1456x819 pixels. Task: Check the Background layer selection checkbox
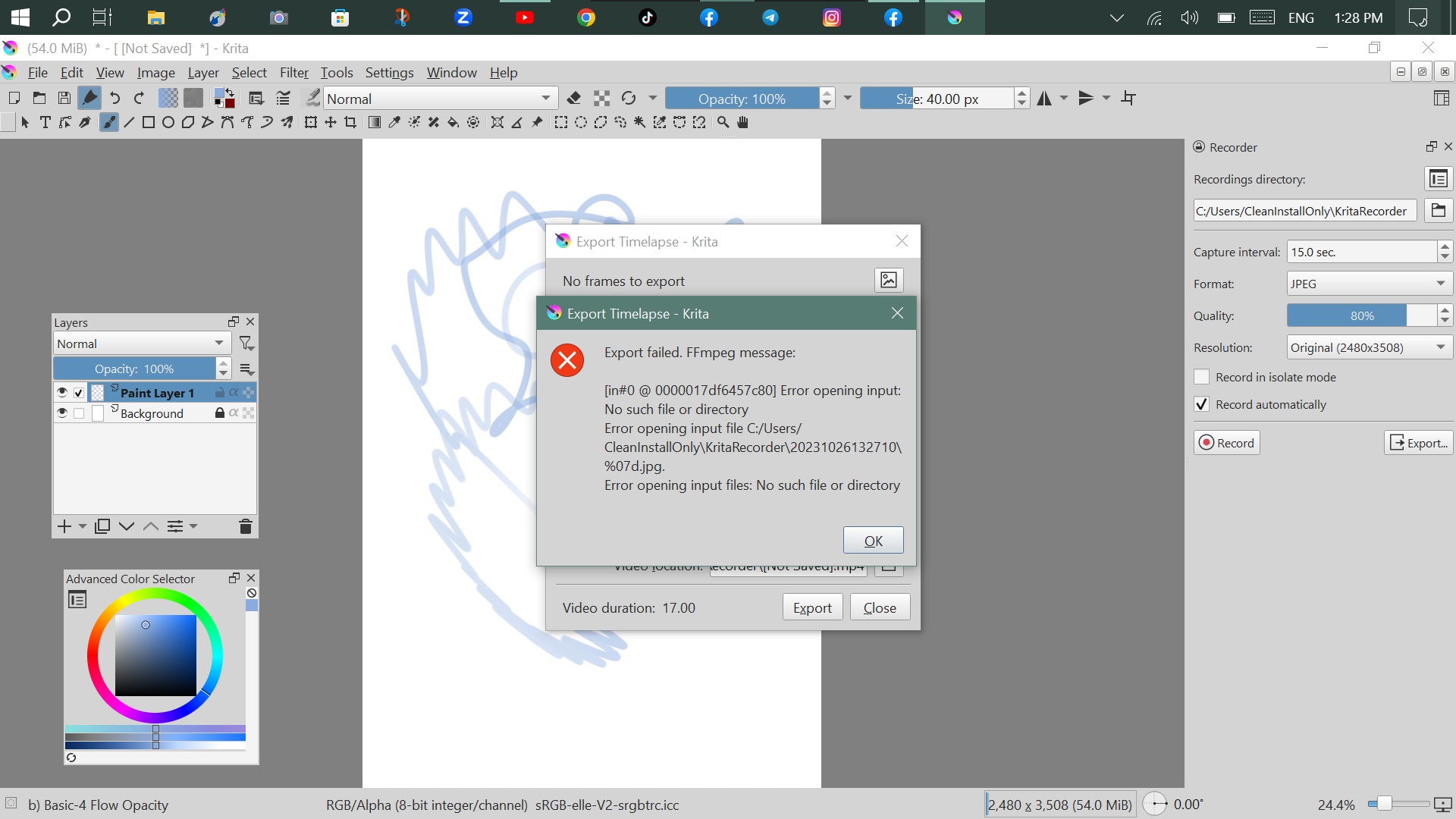pos(79,413)
